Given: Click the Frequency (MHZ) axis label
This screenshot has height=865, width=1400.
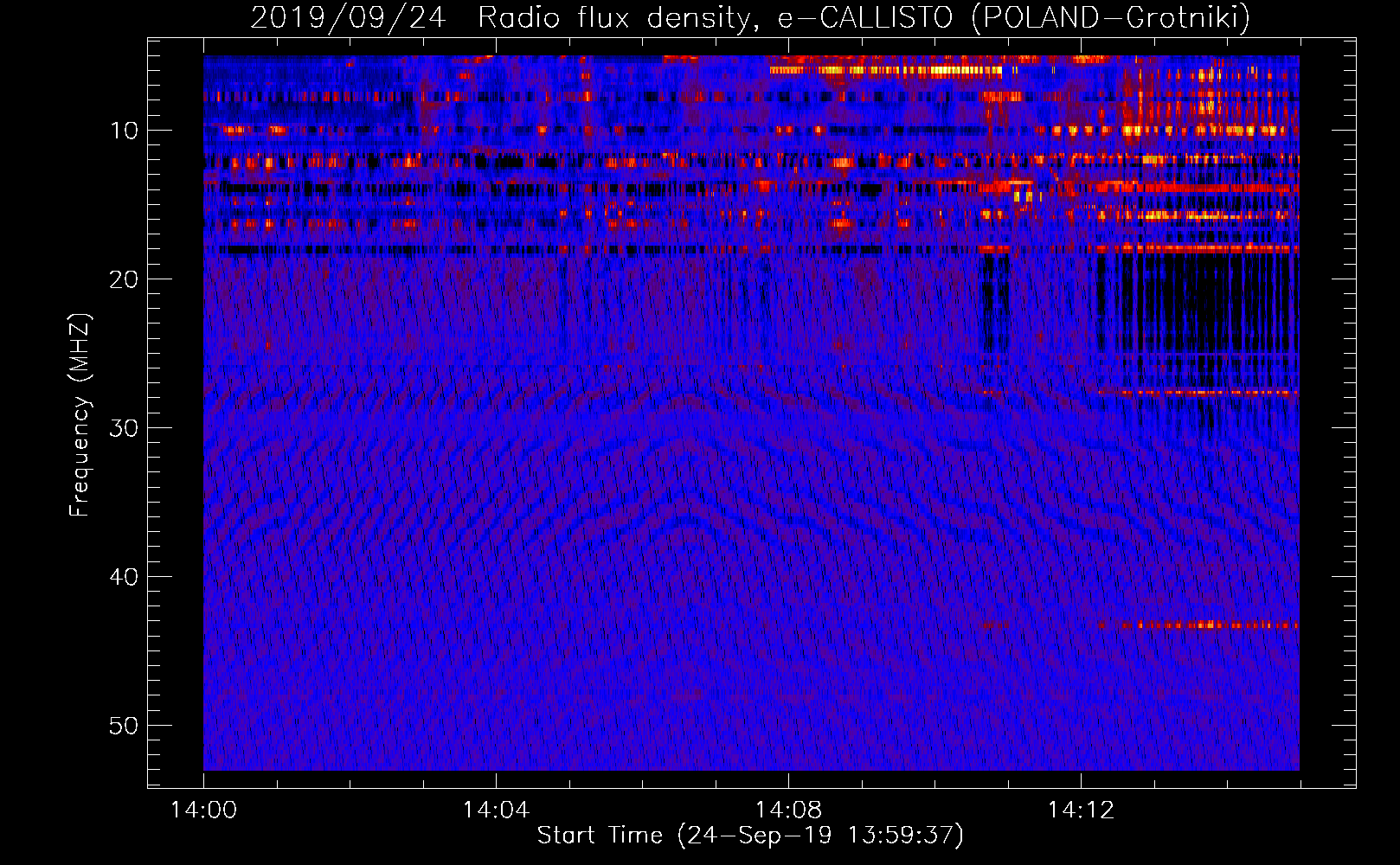Looking at the screenshot, I should click(x=80, y=415).
